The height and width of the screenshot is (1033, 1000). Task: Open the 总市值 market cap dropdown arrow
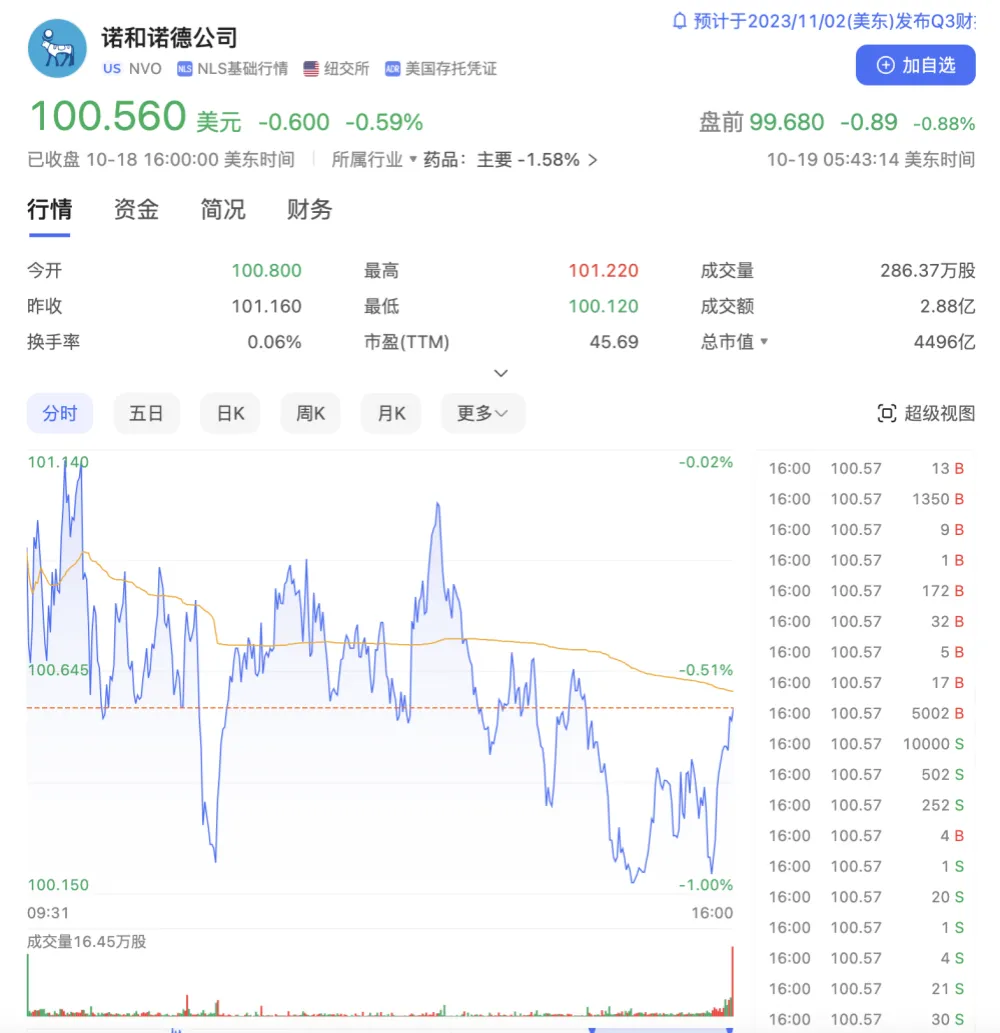click(765, 342)
